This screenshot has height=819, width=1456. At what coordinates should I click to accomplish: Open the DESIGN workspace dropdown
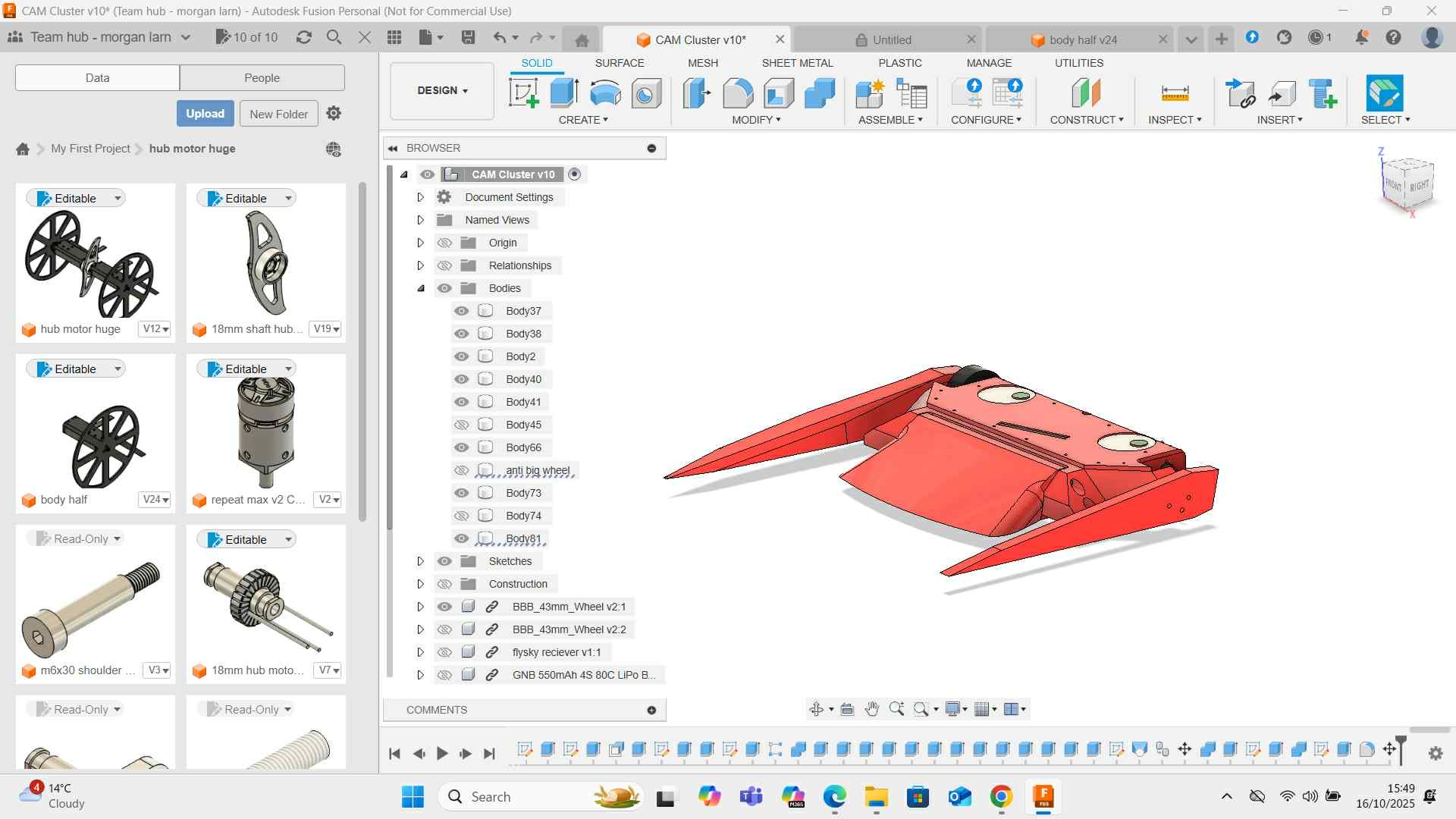pos(442,90)
